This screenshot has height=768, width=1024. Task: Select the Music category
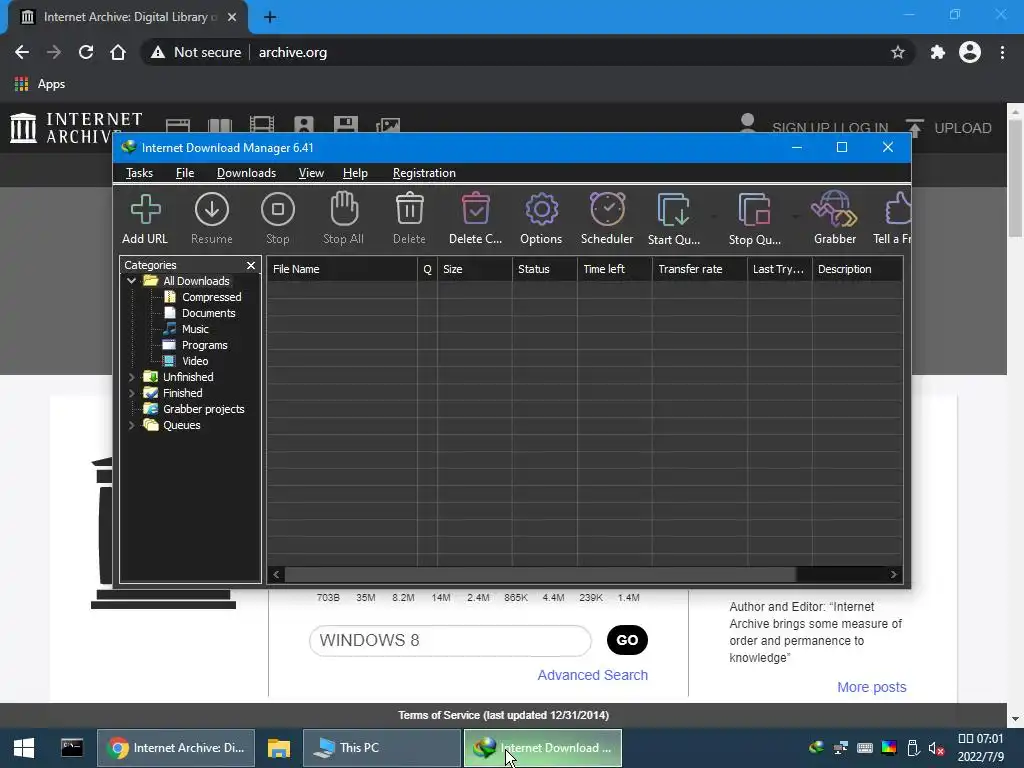(x=195, y=329)
